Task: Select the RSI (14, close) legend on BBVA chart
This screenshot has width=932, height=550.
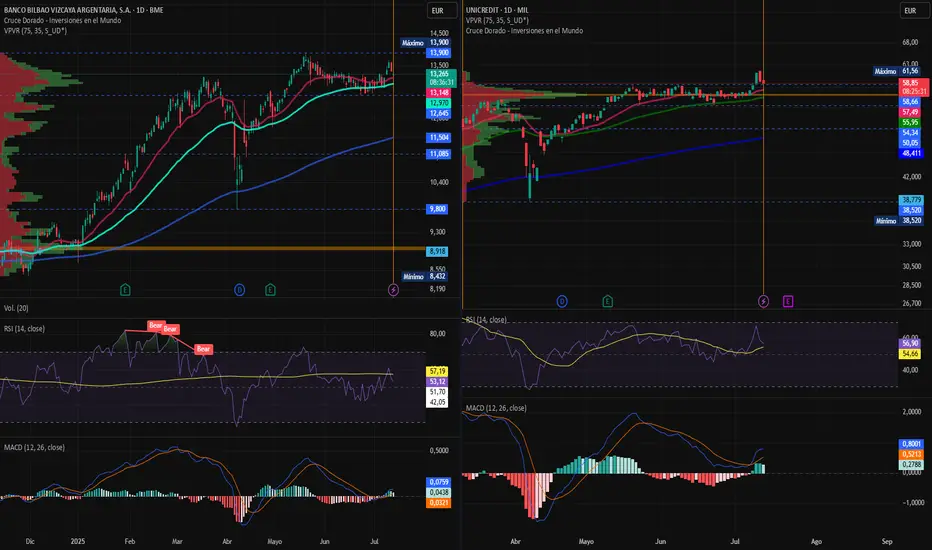Action: 24,329
